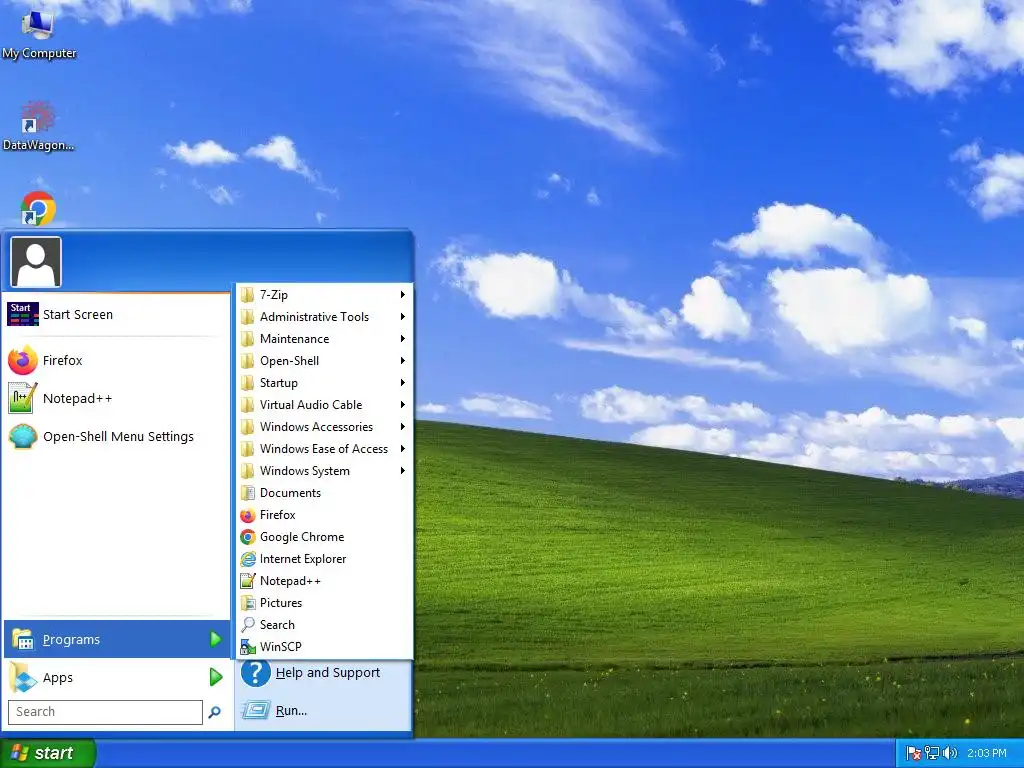Open Open-Shell Menu Settings shell icon
The width and height of the screenshot is (1024, 768).
click(22, 436)
